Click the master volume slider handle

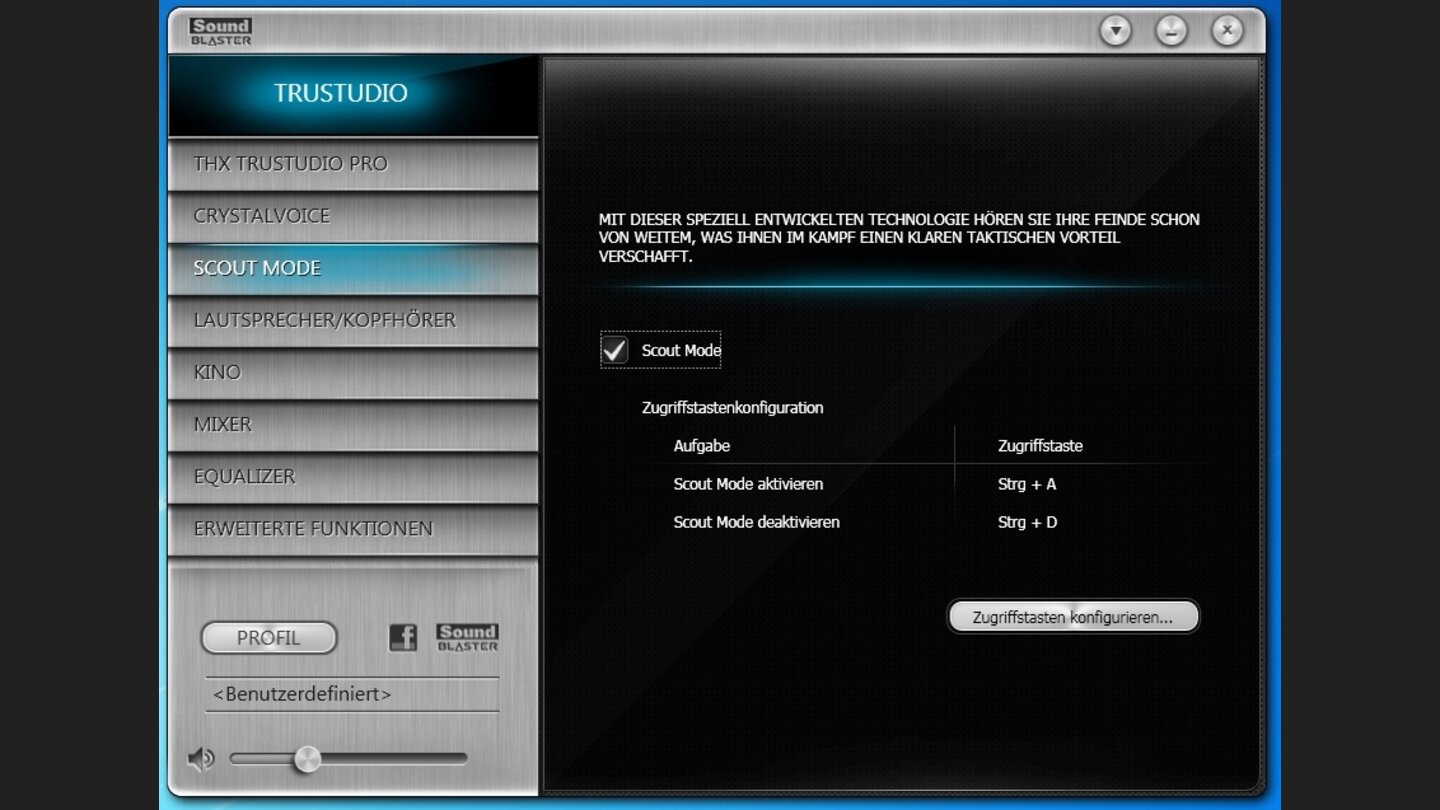pyautogui.click(x=307, y=759)
